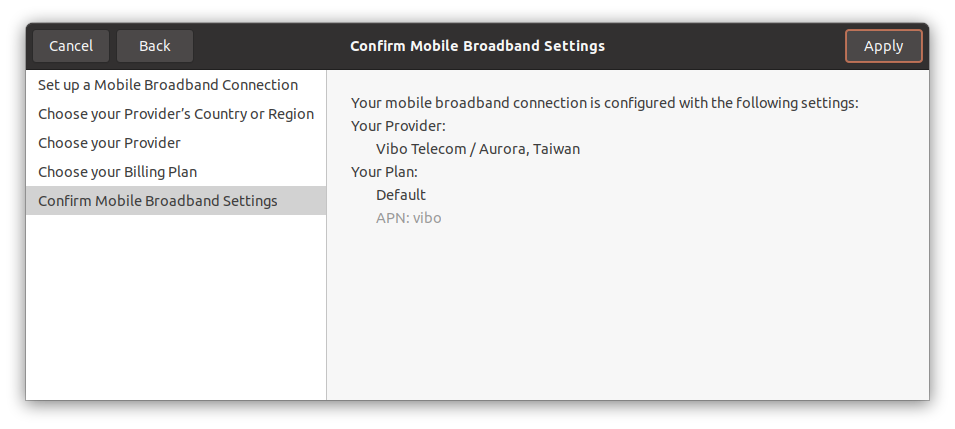Screen dimensions: 955x429
Task: Go back using the Back button
Action: coord(155,46)
